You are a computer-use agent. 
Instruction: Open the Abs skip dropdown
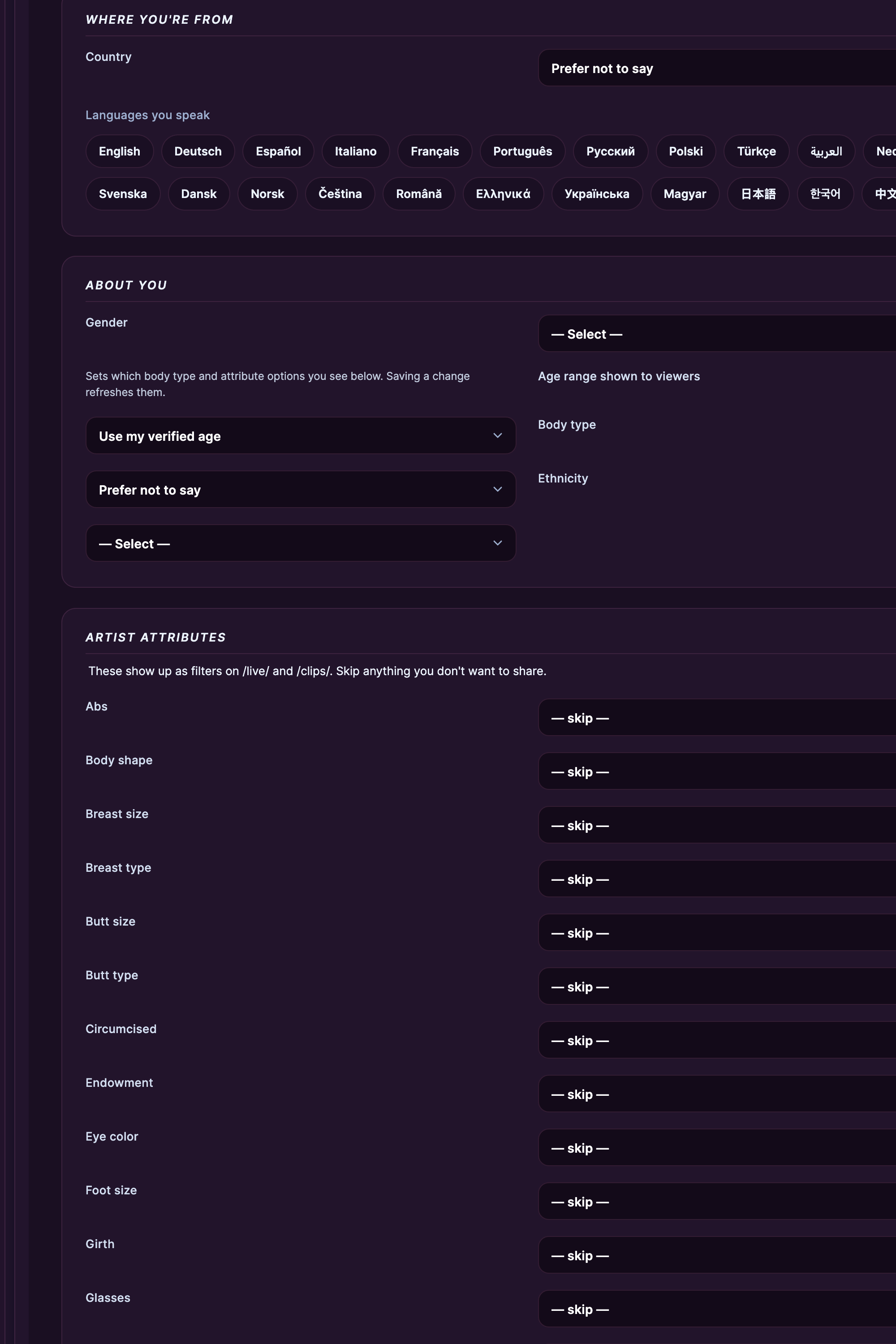coord(717,718)
